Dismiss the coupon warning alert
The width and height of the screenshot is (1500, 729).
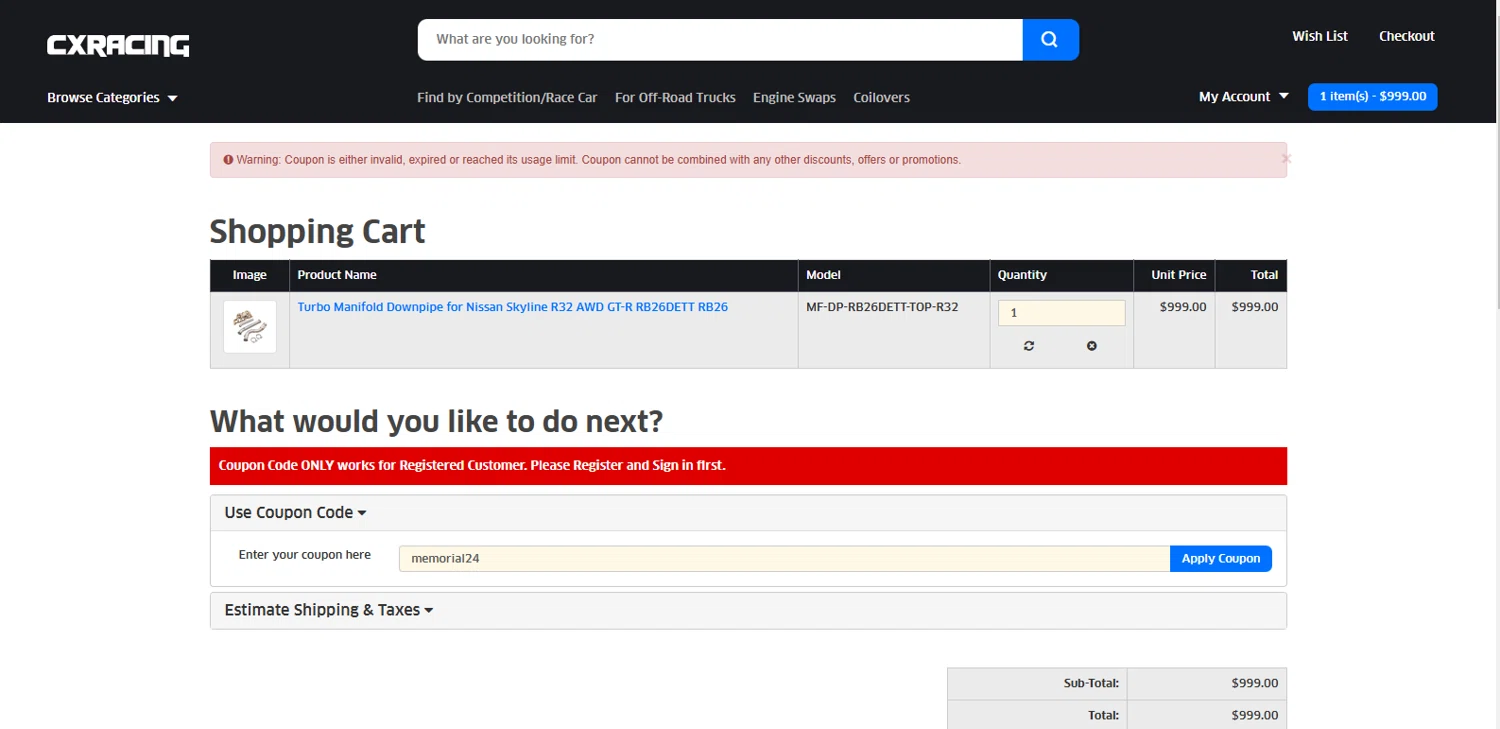[1286, 158]
